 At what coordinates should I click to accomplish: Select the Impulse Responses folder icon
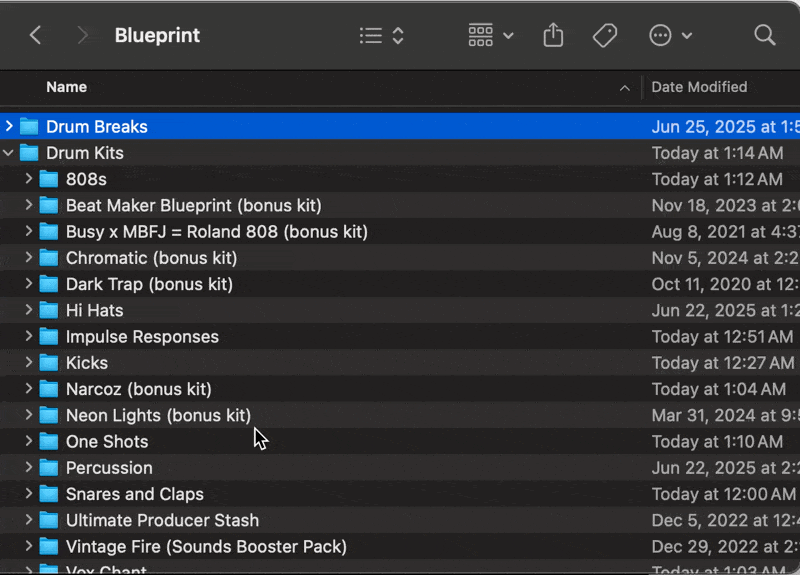tap(49, 337)
